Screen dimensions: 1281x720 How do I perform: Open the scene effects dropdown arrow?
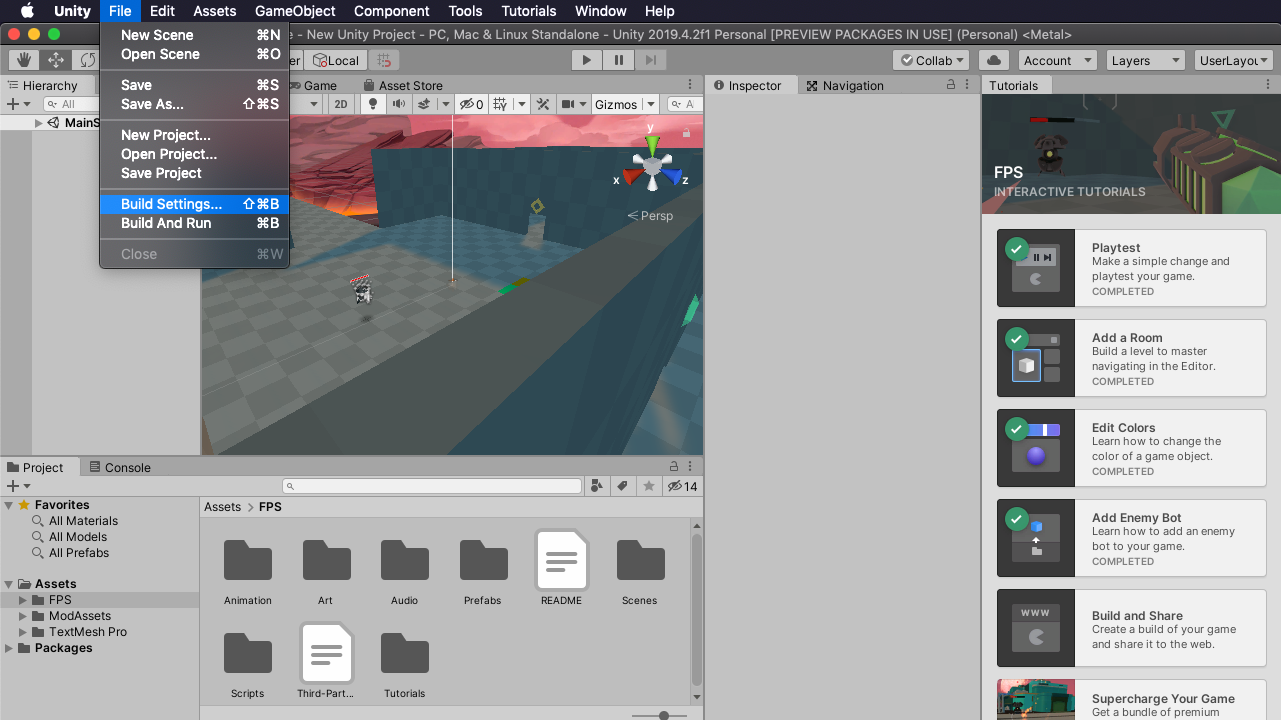(x=445, y=104)
